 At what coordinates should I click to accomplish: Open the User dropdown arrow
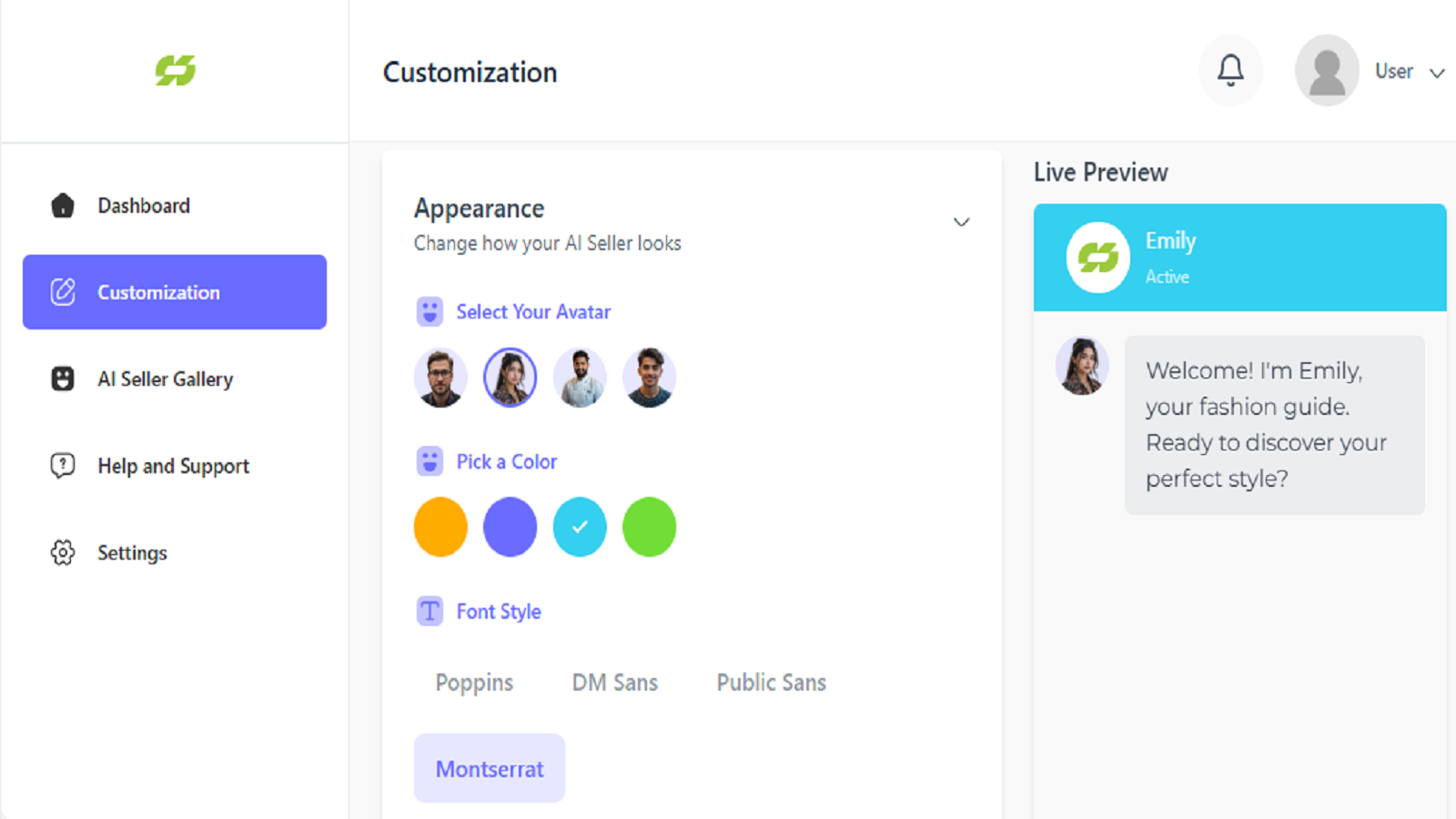tap(1437, 73)
